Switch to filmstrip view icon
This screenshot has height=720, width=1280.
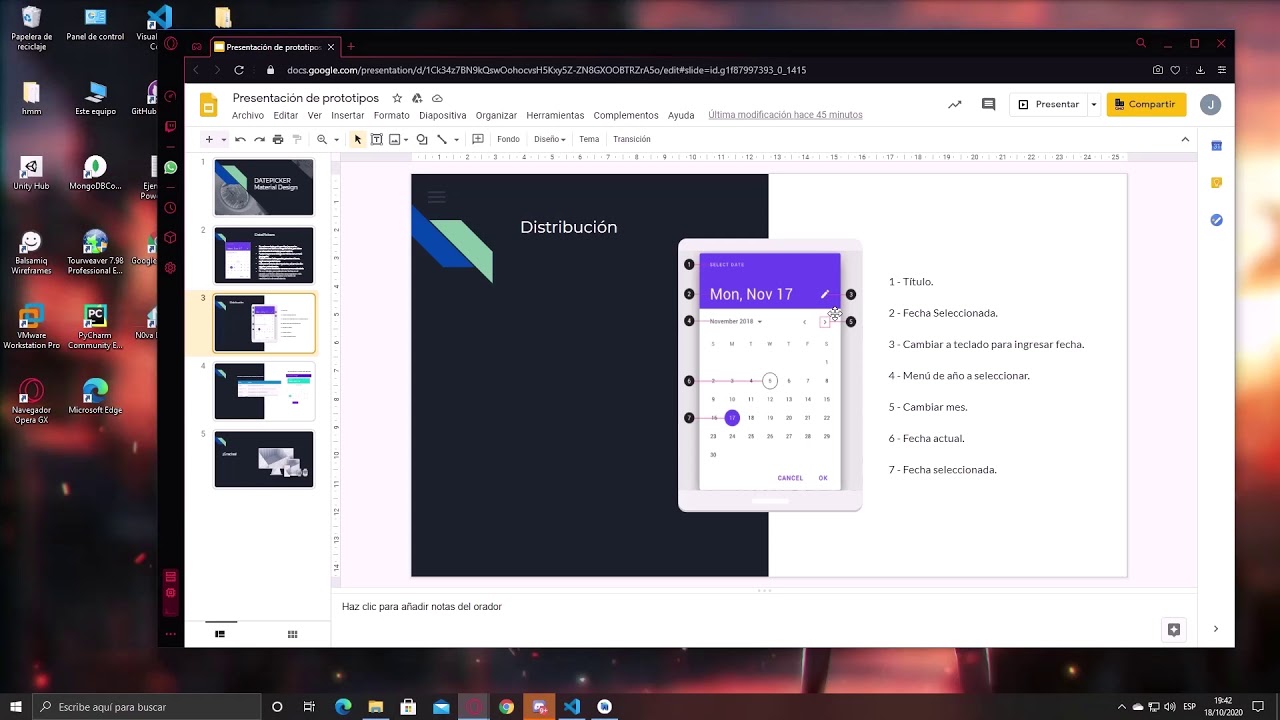pos(220,634)
